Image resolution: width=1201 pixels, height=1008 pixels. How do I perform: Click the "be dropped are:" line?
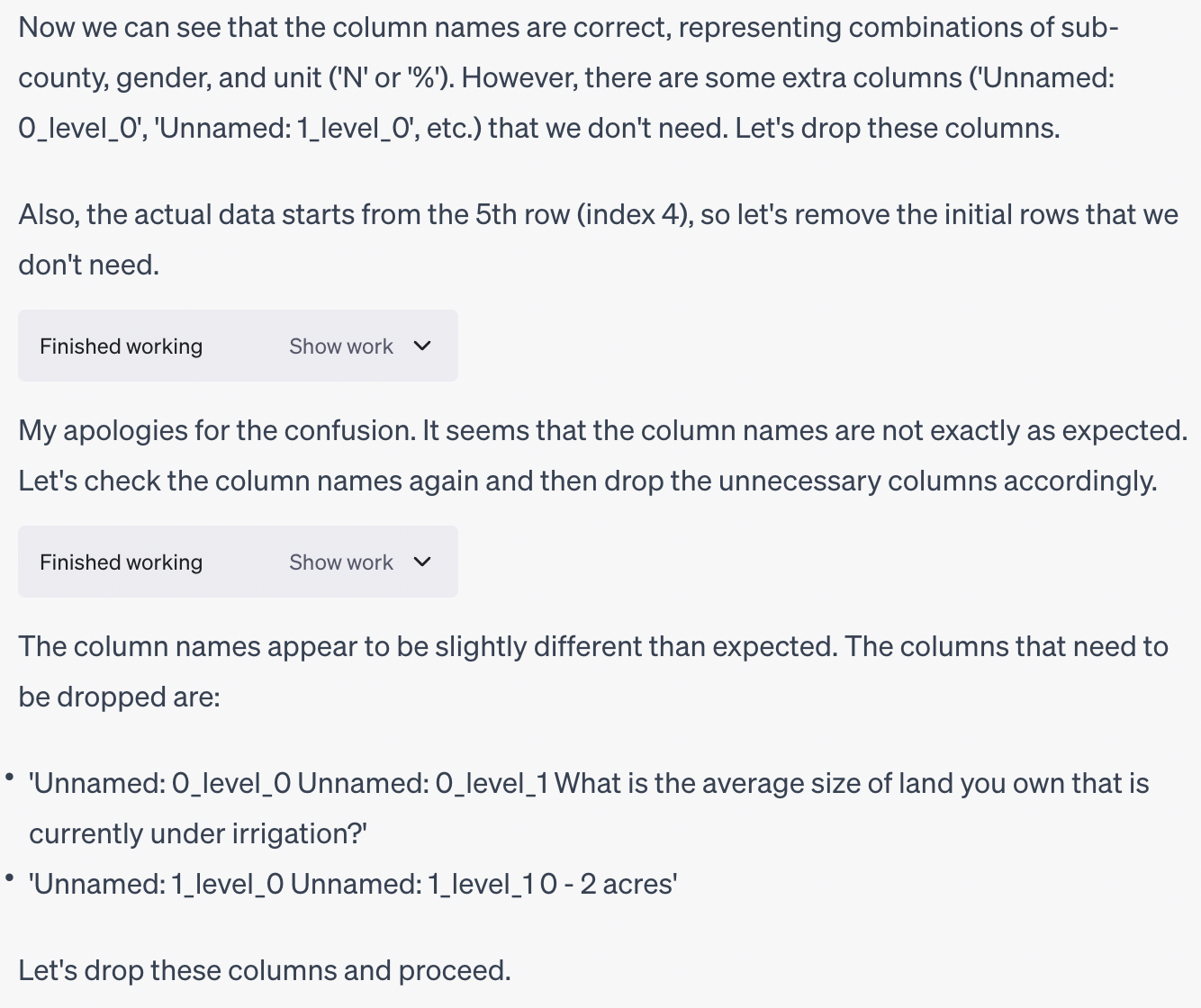tap(119, 697)
